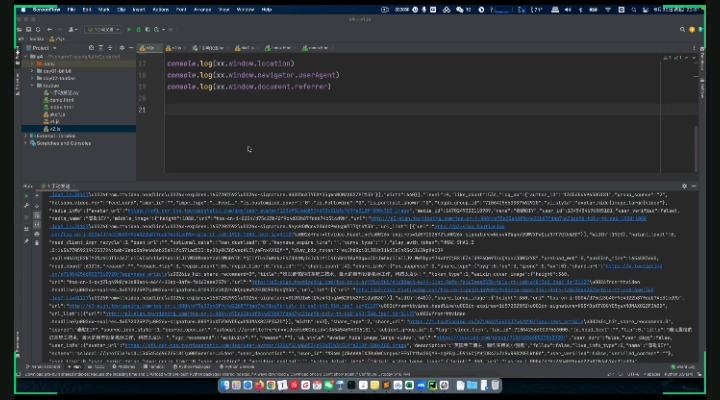Expand all icon in Project panel header
This screenshot has height=400, width=720.
coord(101,48)
